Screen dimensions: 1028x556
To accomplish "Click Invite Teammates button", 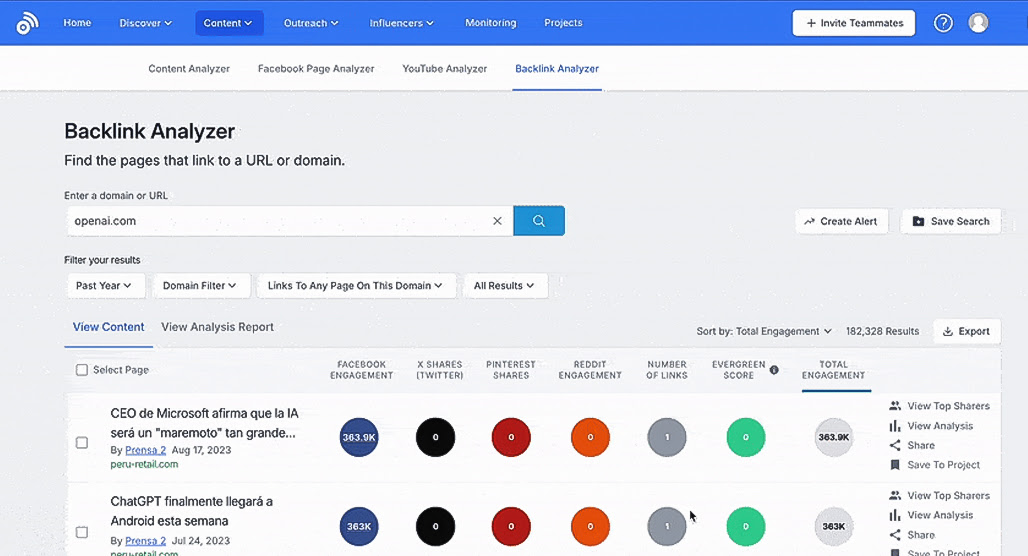I will 854,23.
